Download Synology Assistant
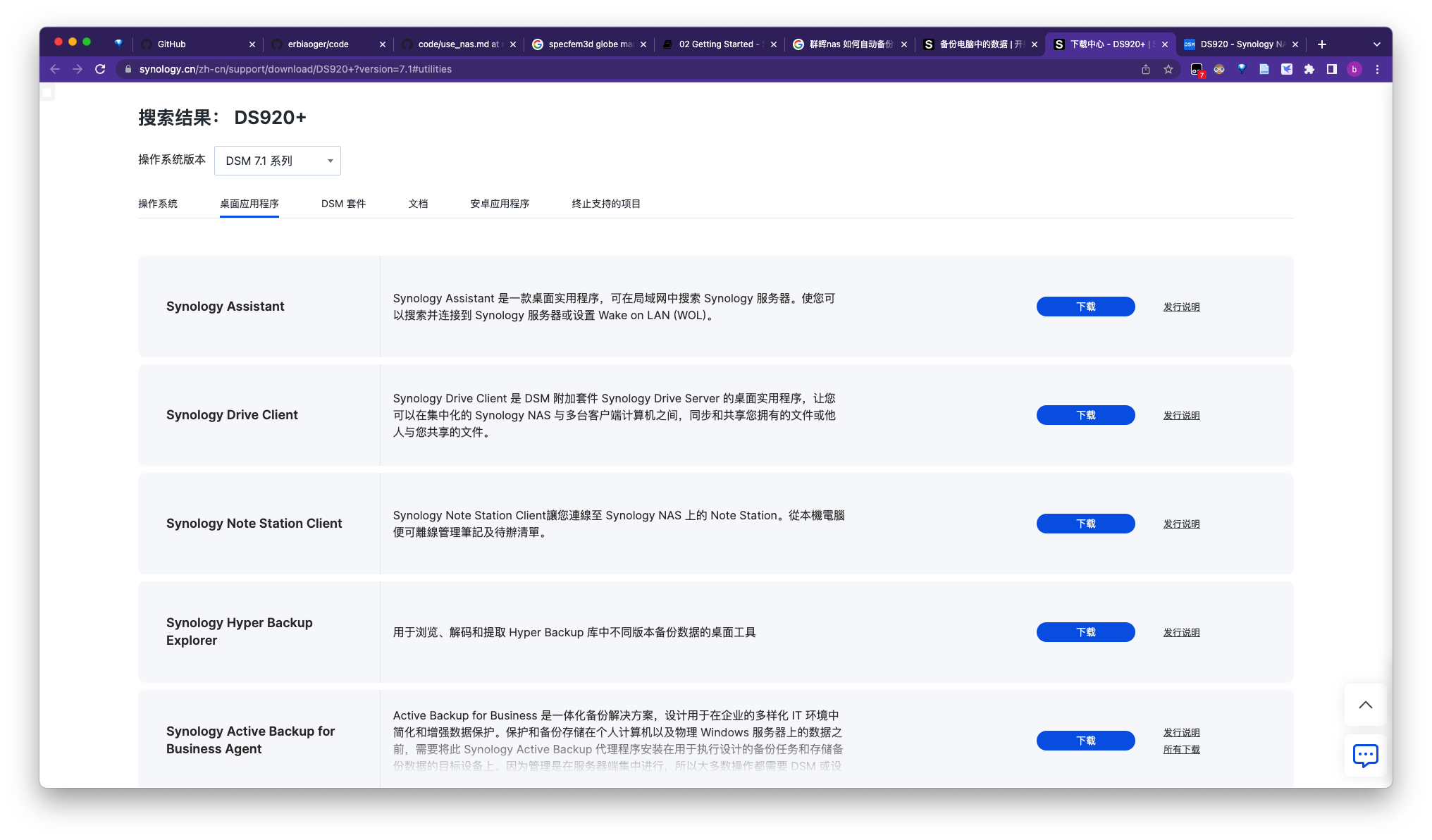 click(x=1085, y=307)
